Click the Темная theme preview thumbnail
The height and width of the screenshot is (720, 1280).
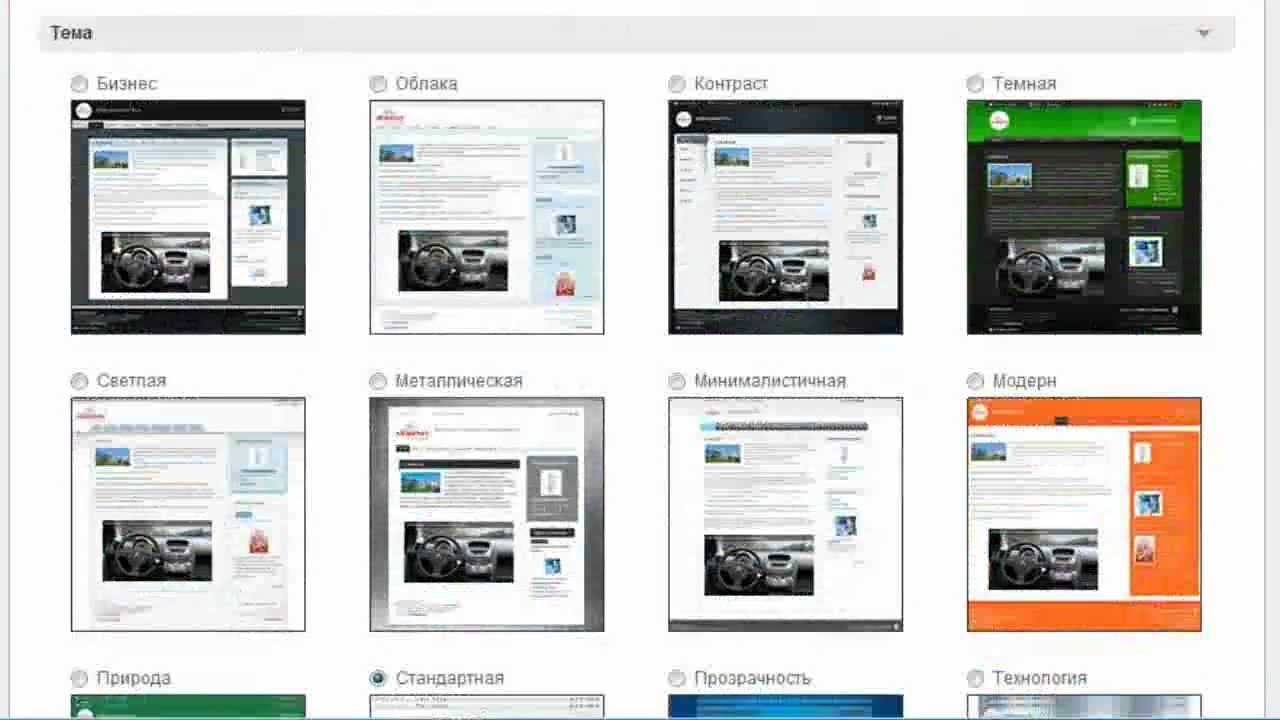pos(1084,217)
